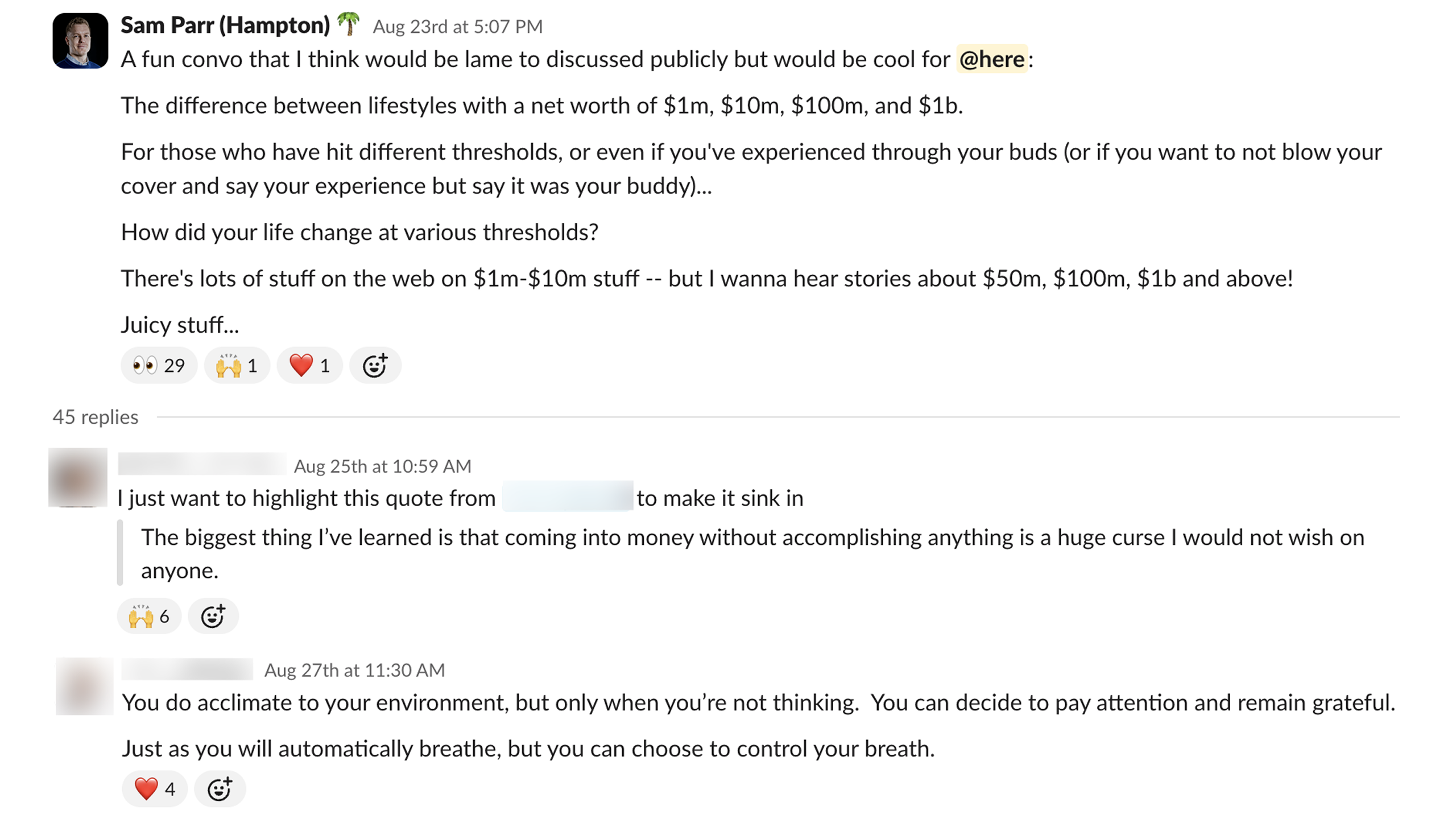The width and height of the screenshot is (1456, 819).
Task: Add reaction icon under Sam Parr's message
Action: (x=375, y=365)
